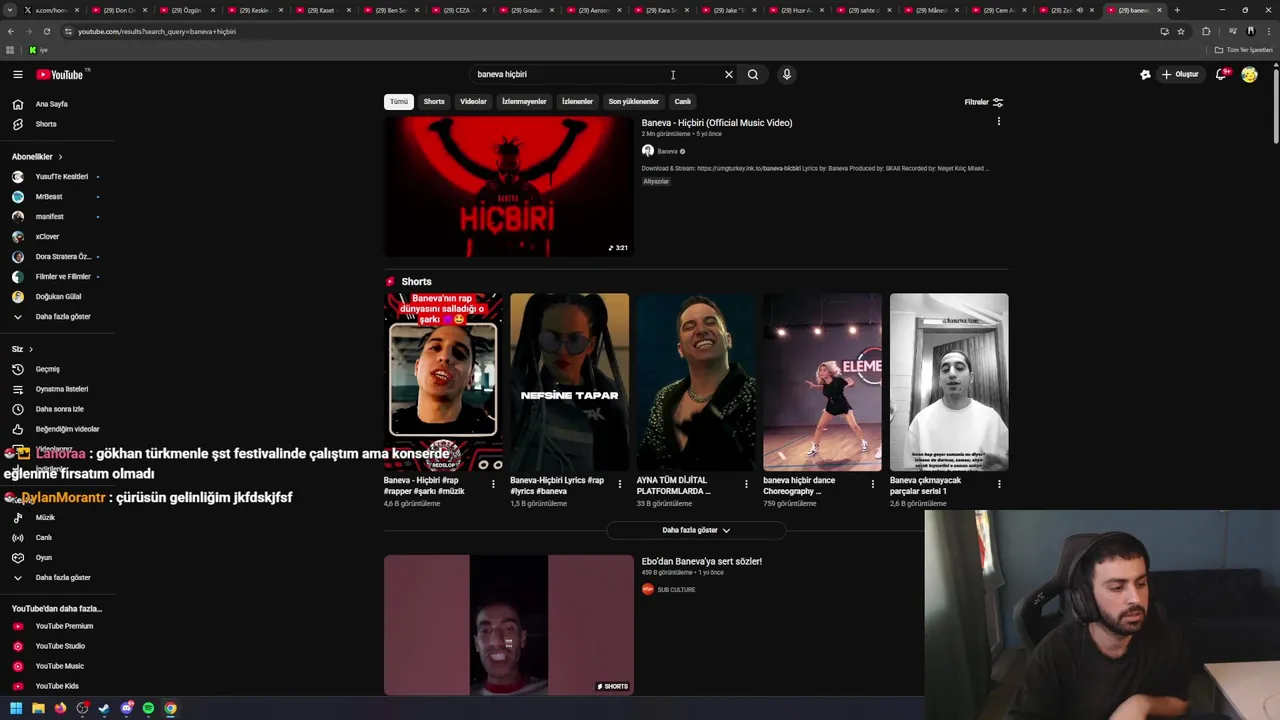Select the İzlenenler filter chip
This screenshot has height=720, width=1280.
pyautogui.click(x=577, y=101)
